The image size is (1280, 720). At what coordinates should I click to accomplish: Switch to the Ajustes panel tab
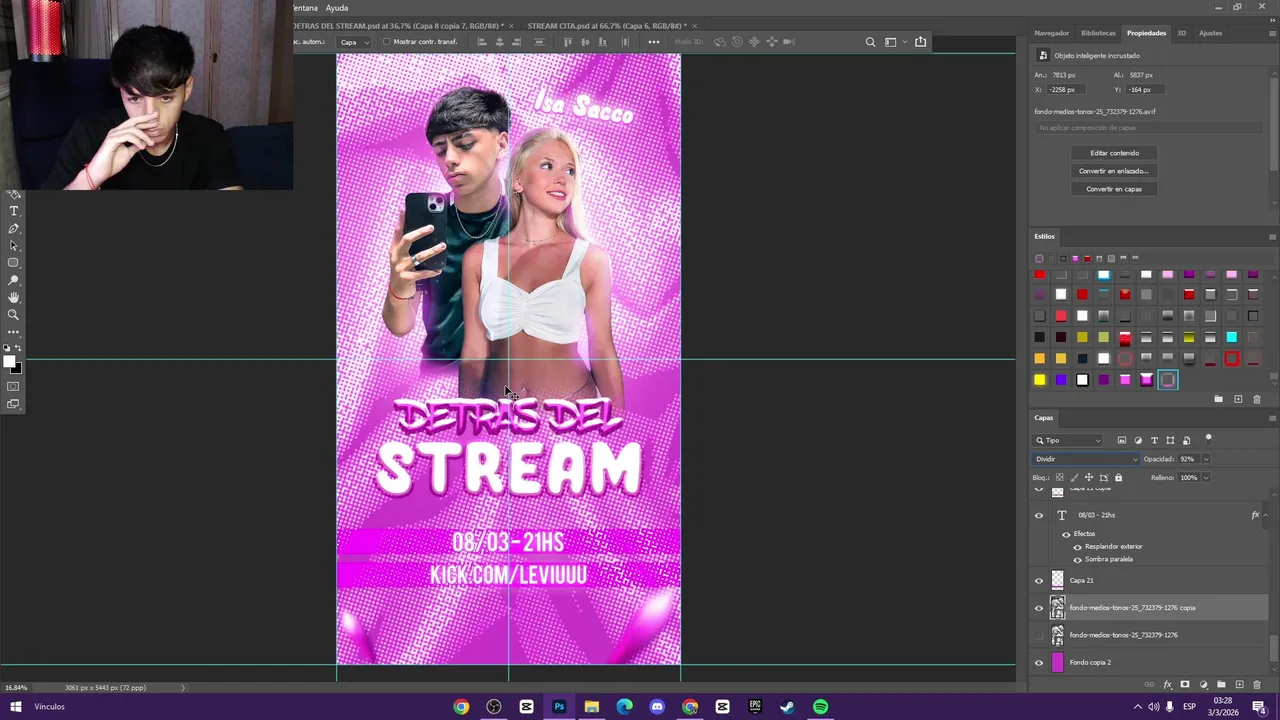1210,33
